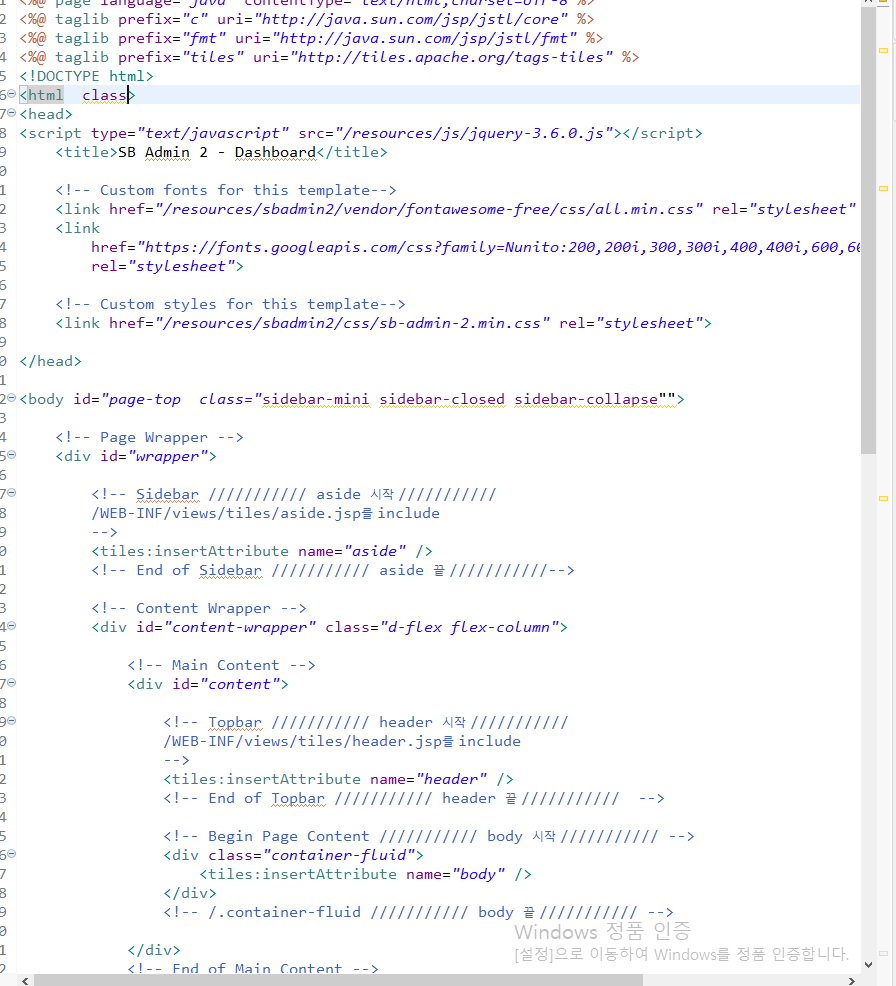This screenshot has height=986, width=896.
Task: Click tiles:insertAttribute name aside tag
Action: (262, 551)
